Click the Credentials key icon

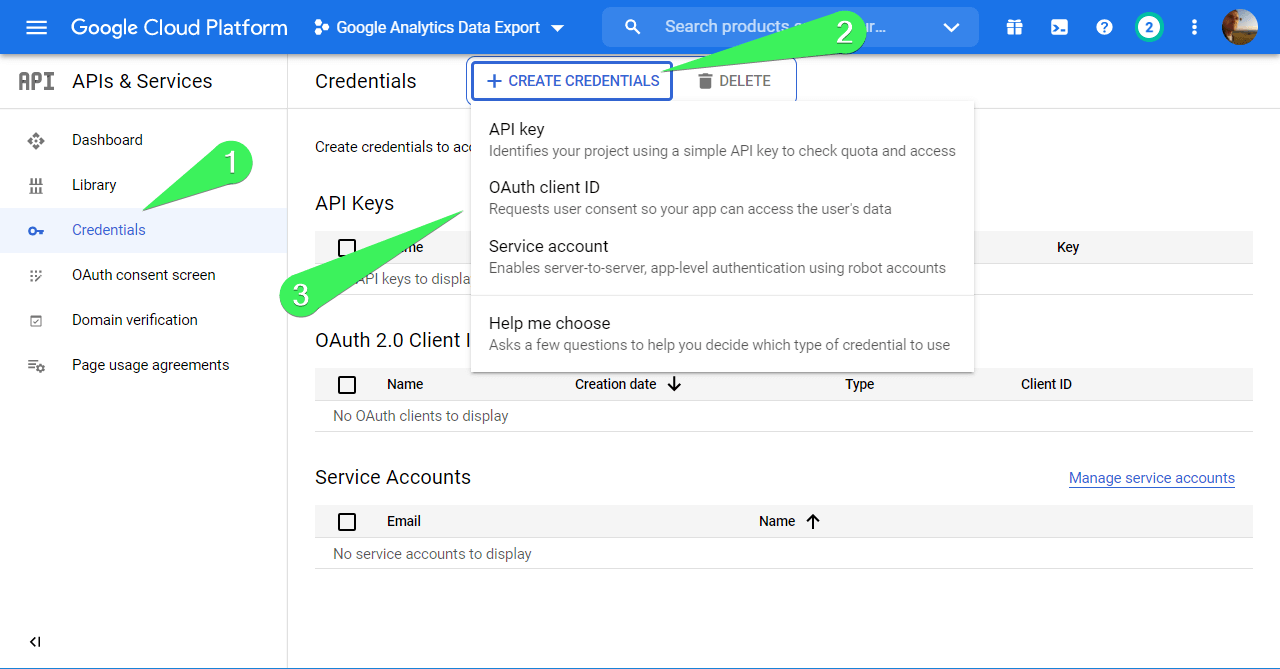click(x=36, y=230)
